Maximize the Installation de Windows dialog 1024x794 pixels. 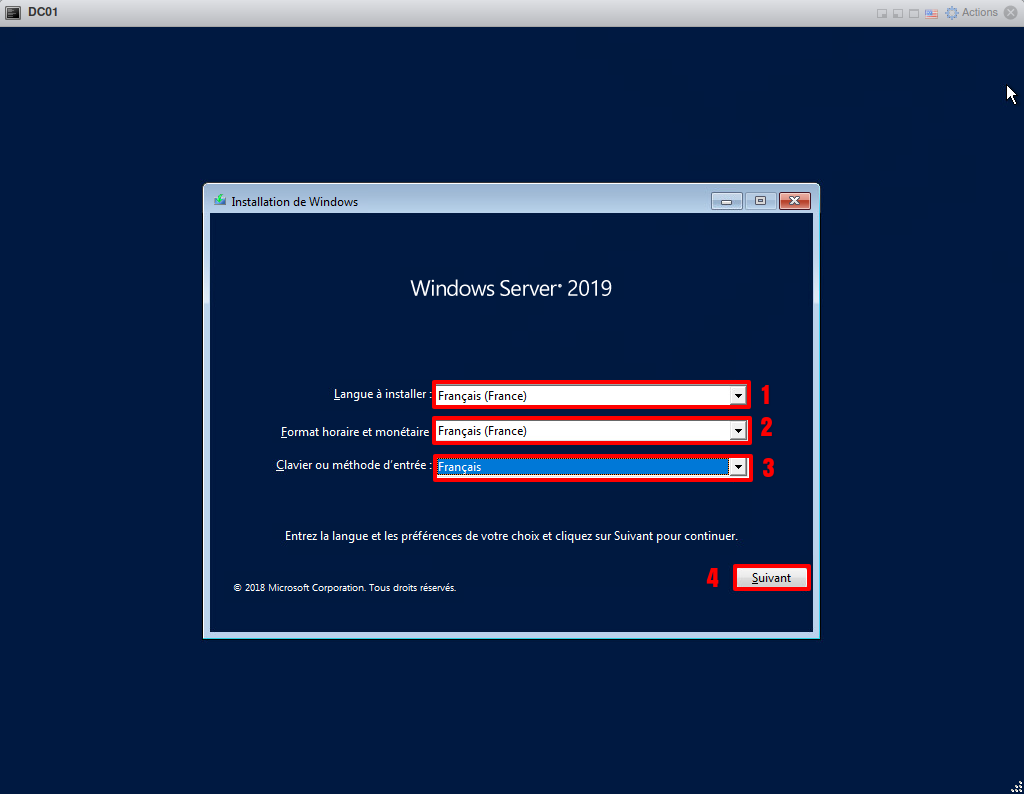760,201
